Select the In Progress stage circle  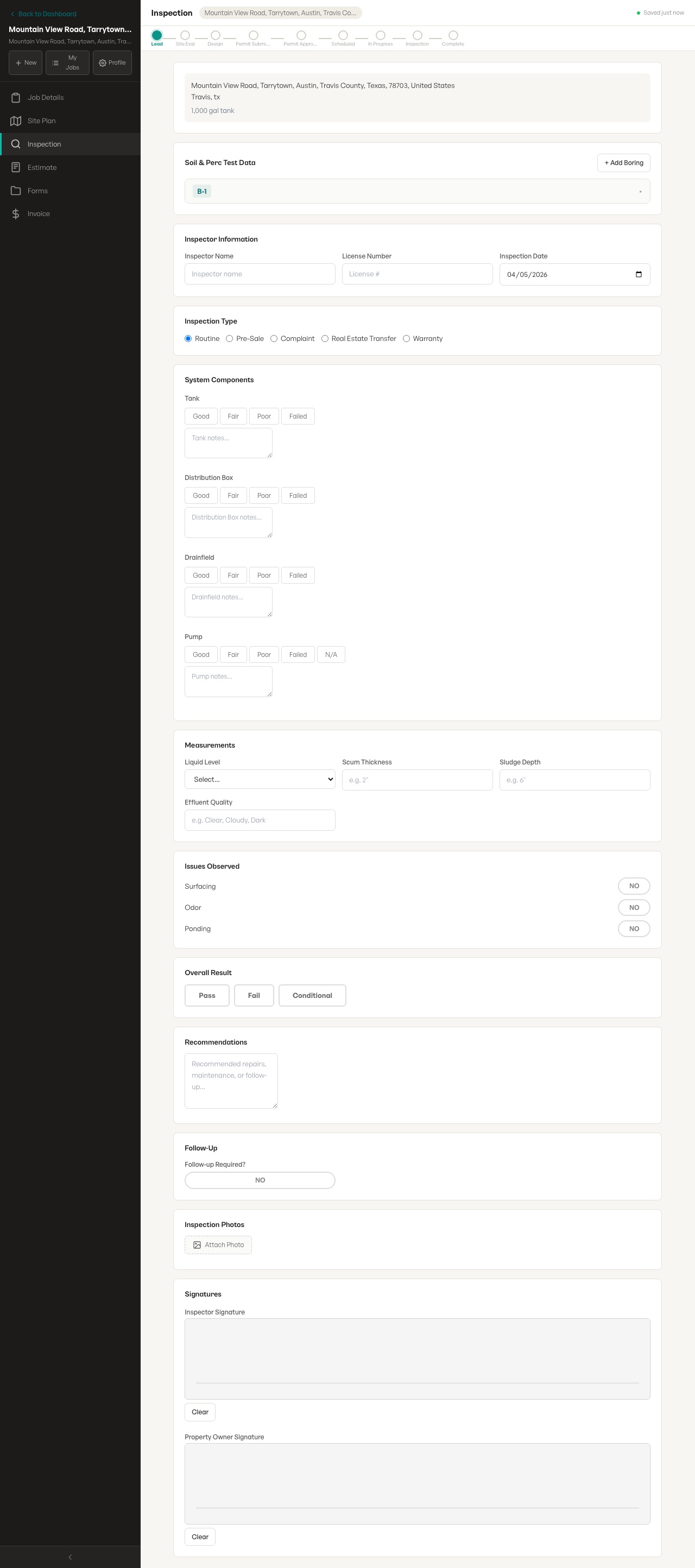point(381,35)
